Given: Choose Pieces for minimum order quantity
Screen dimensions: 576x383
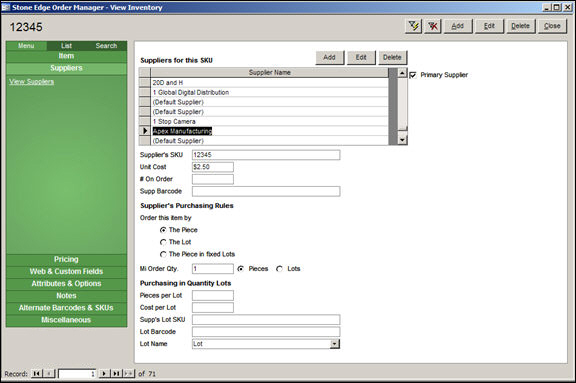Looking at the screenshot, I should click(x=241, y=269).
